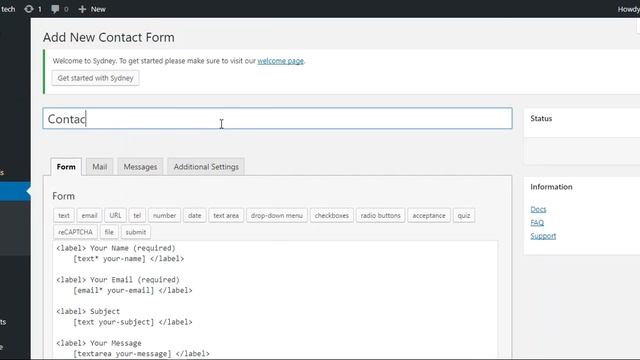Click the 'Your Name (required)' label line
The height and width of the screenshot is (360, 640).
click(x=116, y=248)
